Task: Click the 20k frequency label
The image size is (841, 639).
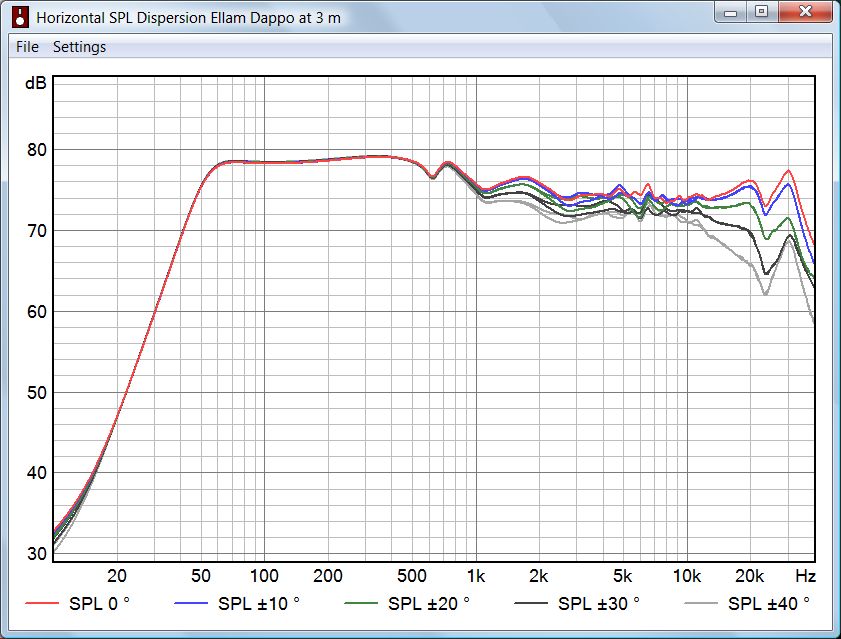Action: coord(749,576)
